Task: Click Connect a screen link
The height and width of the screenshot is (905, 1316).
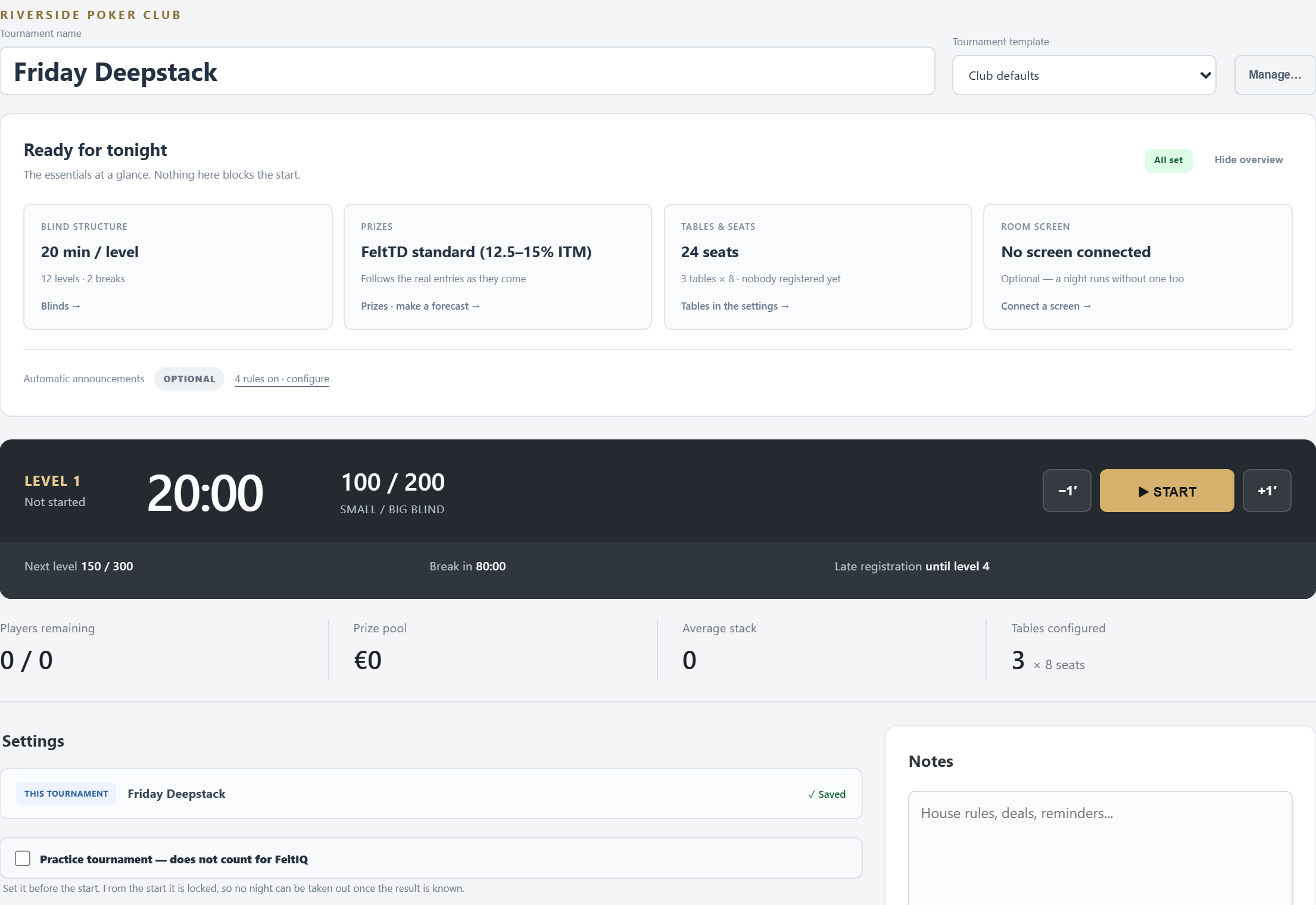Action: [1046, 306]
